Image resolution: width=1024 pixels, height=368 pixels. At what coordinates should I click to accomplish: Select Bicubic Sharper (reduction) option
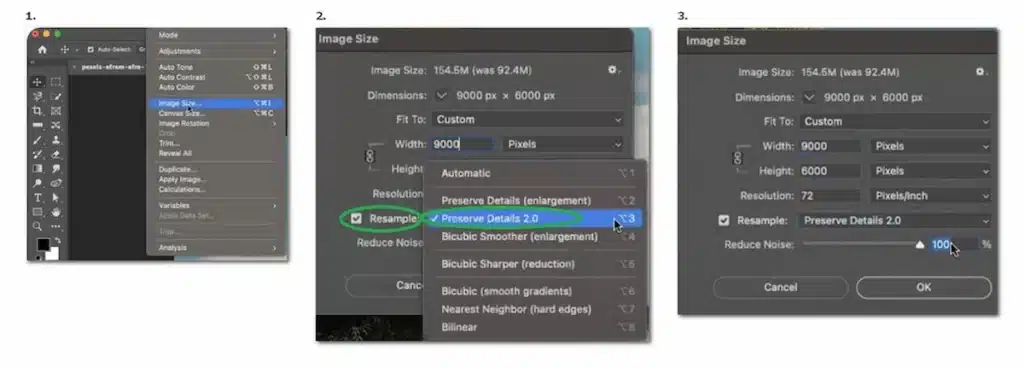(x=508, y=264)
